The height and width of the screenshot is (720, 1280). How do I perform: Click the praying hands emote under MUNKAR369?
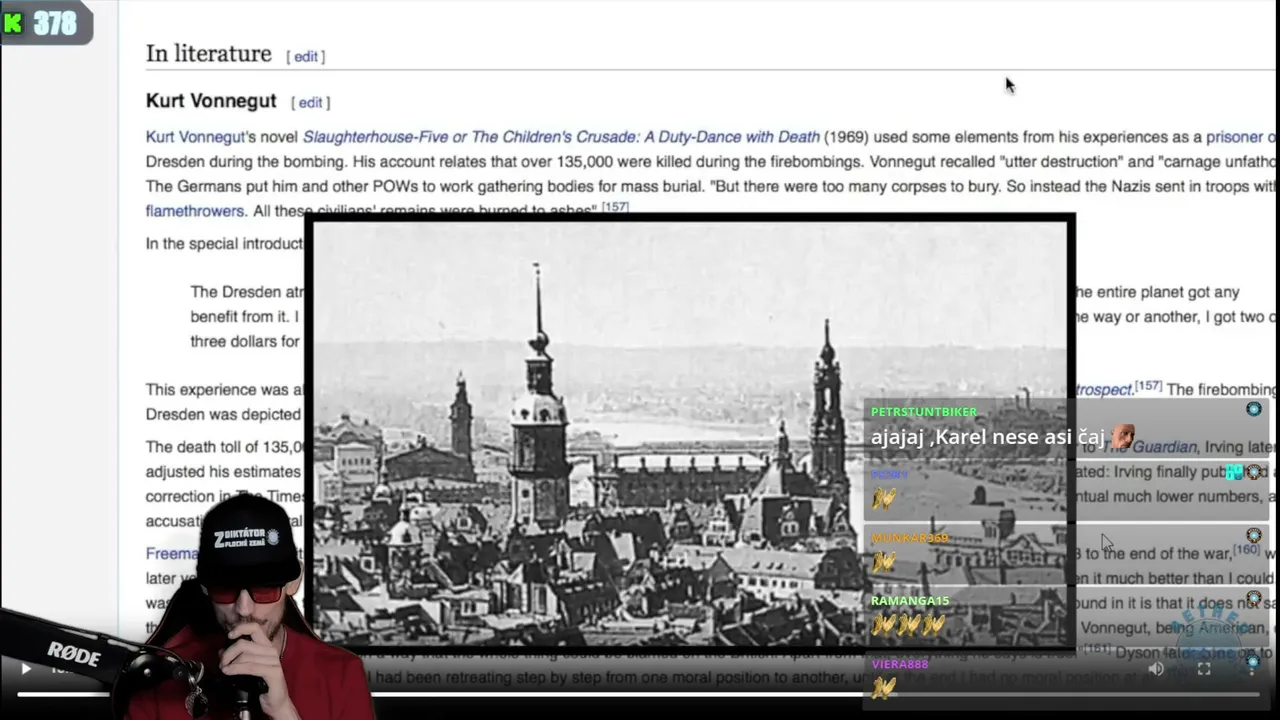[x=883, y=562]
